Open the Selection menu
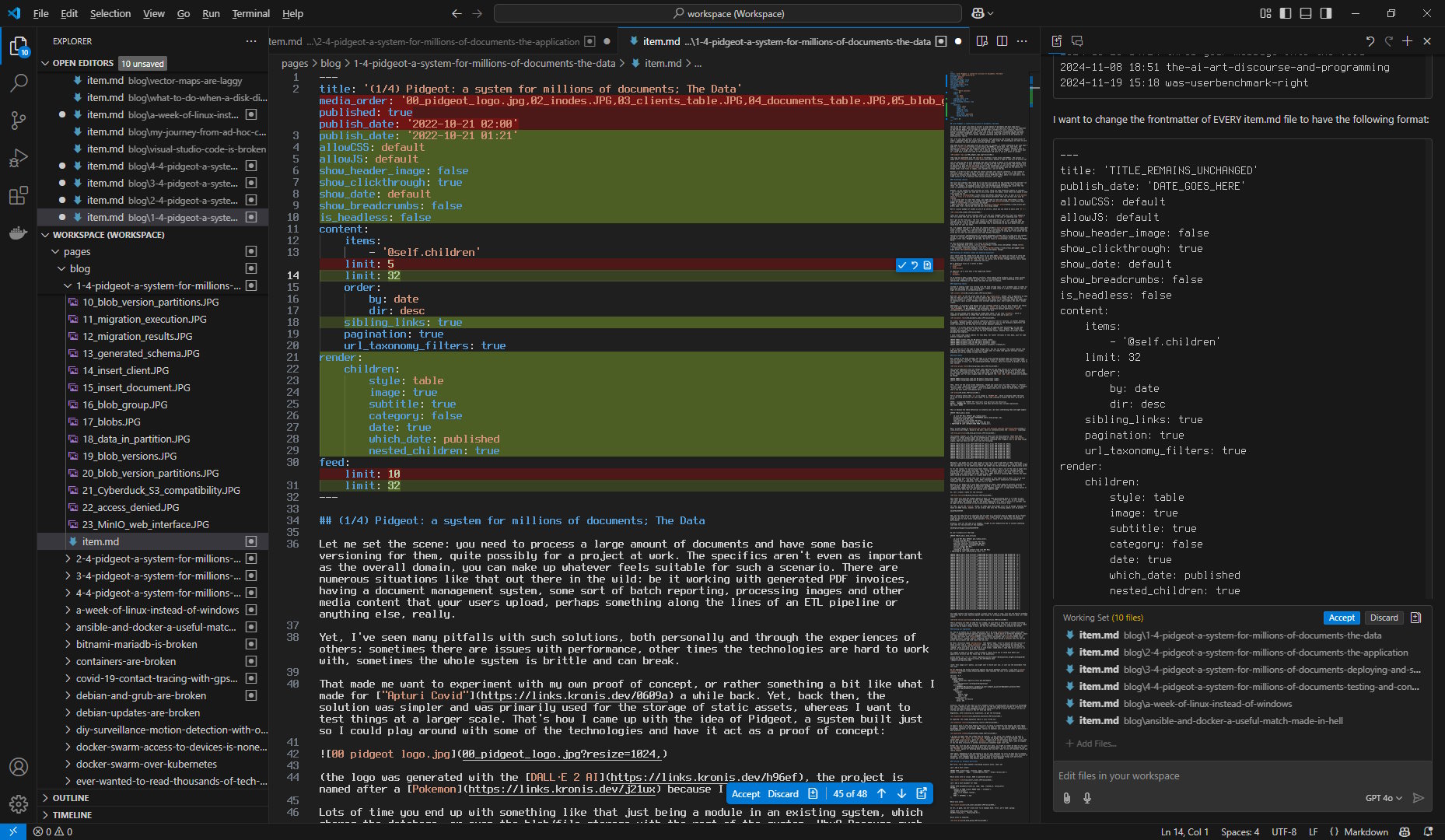Image resolution: width=1445 pixels, height=840 pixels. [x=110, y=13]
